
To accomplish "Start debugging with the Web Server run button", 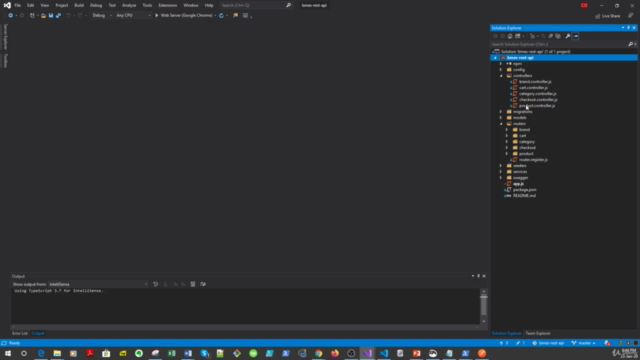I will point(184,16).
